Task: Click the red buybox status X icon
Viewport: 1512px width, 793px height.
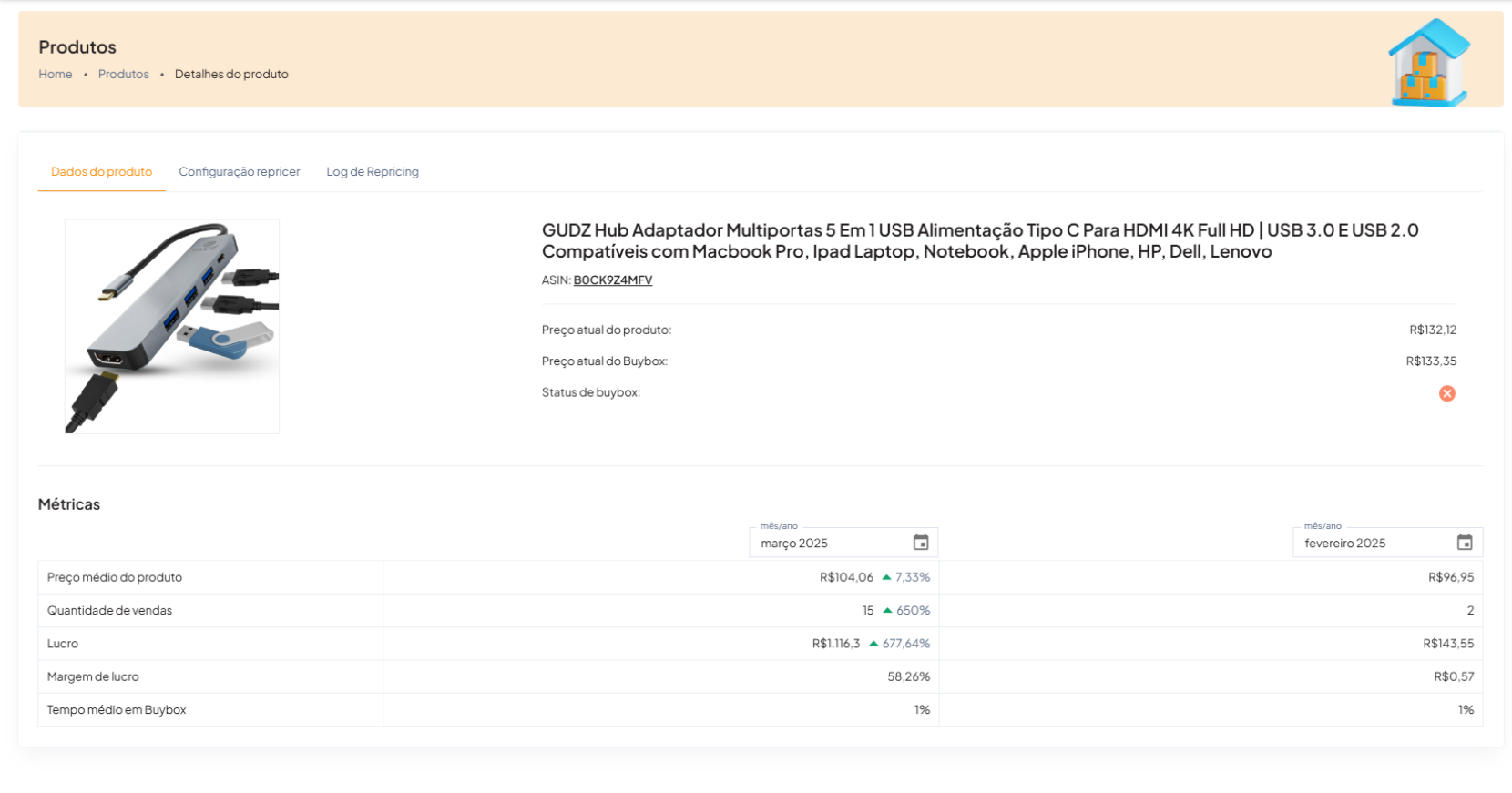Action: tap(1446, 393)
